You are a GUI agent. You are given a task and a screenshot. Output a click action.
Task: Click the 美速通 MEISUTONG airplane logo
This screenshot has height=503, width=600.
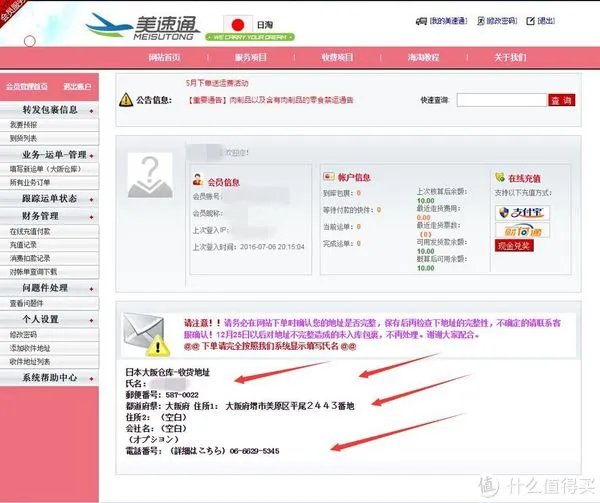pos(142,26)
